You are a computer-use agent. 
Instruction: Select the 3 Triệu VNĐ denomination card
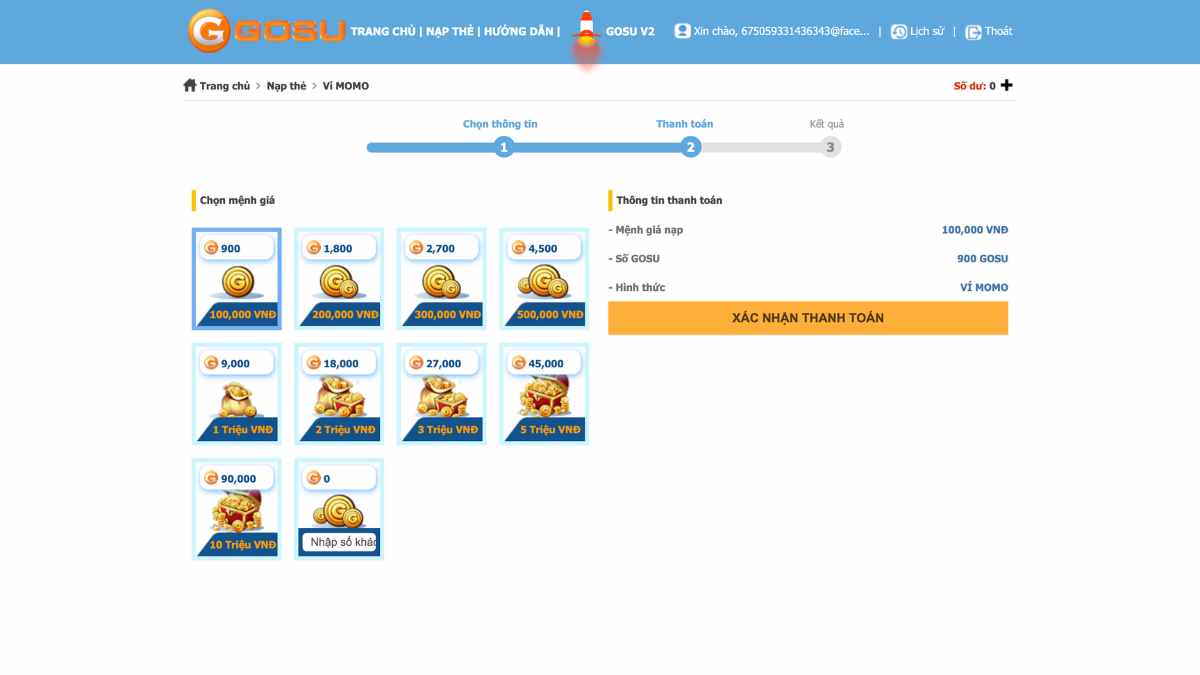(441, 394)
